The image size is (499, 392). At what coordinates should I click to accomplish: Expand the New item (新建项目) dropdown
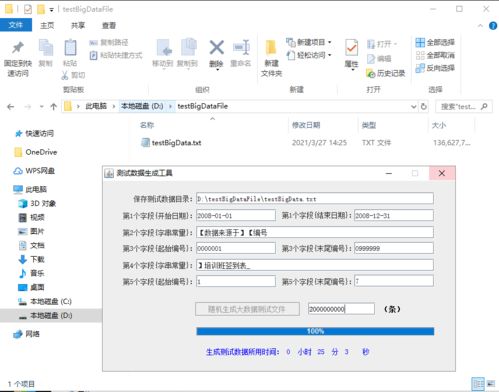(x=329, y=42)
